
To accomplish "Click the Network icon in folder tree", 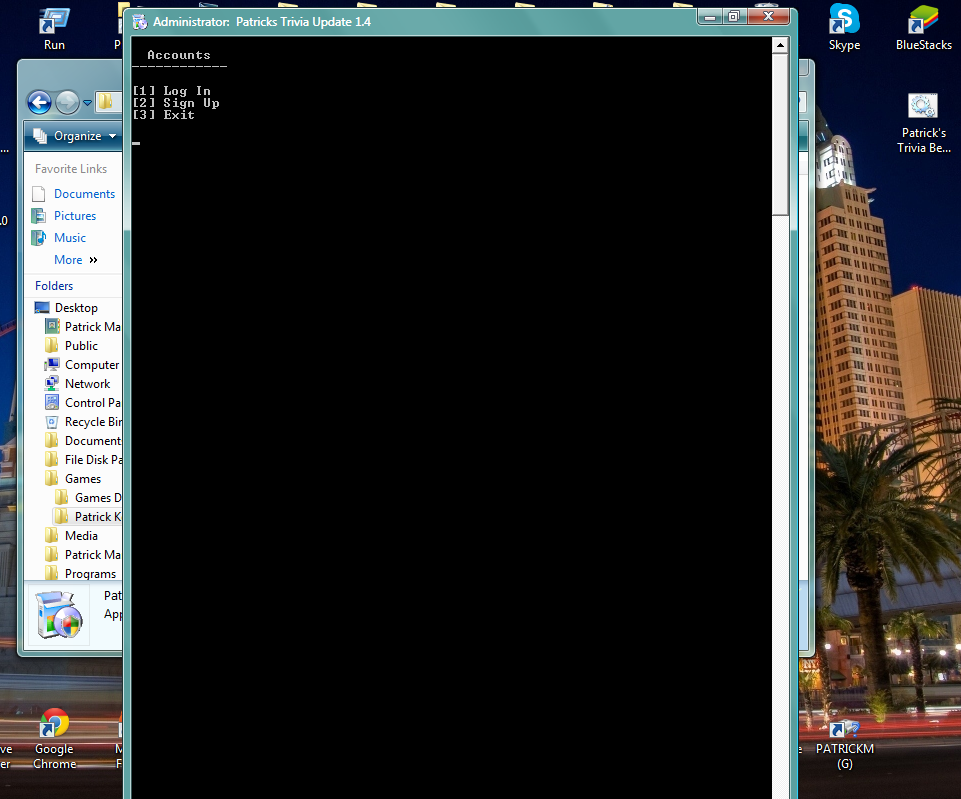I will 52,384.
